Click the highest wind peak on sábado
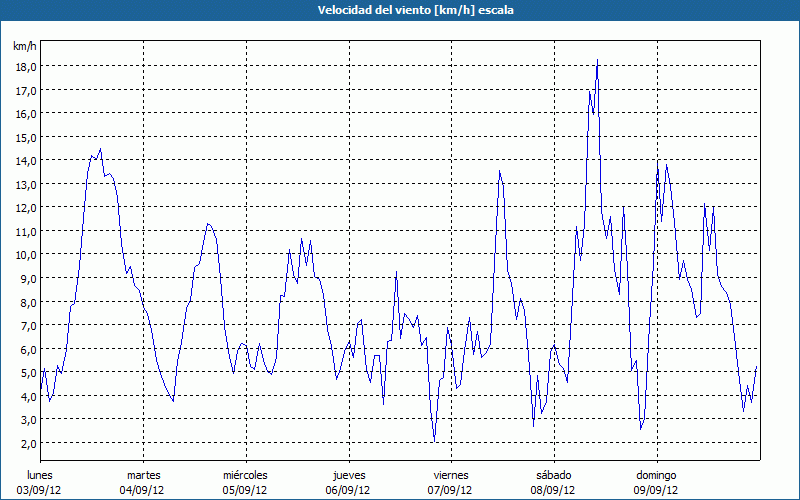The height and width of the screenshot is (500, 800). (x=597, y=60)
